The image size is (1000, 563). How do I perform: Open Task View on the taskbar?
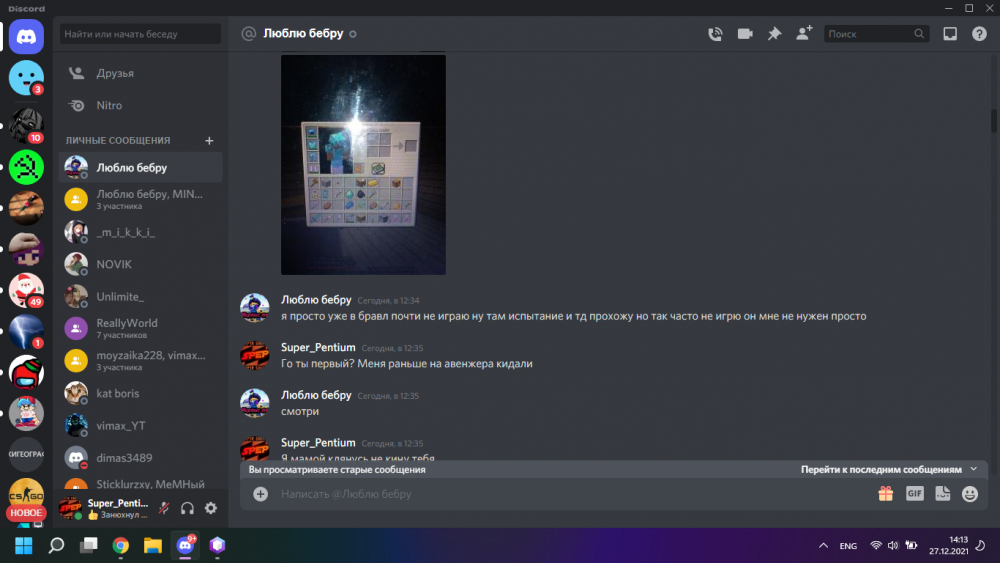[88, 546]
